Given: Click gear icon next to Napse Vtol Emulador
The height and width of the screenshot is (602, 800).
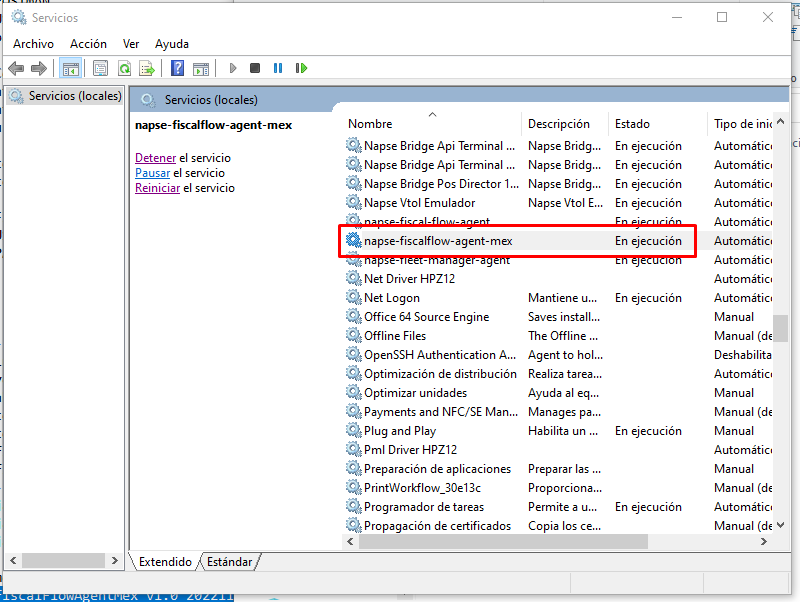Looking at the screenshot, I should coord(353,202).
